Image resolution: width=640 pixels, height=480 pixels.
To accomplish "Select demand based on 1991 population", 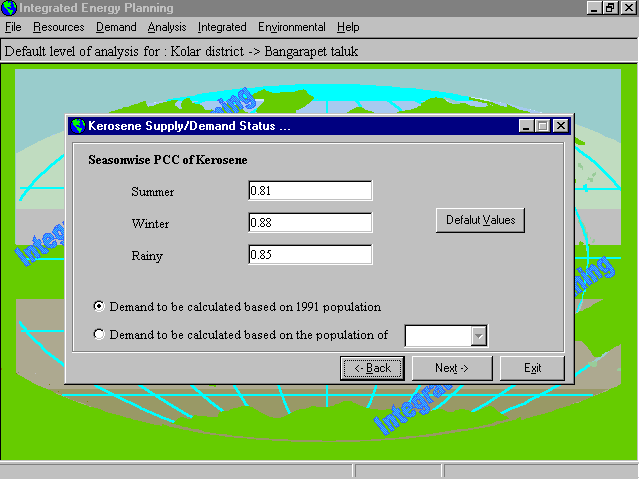I will click(x=99, y=307).
